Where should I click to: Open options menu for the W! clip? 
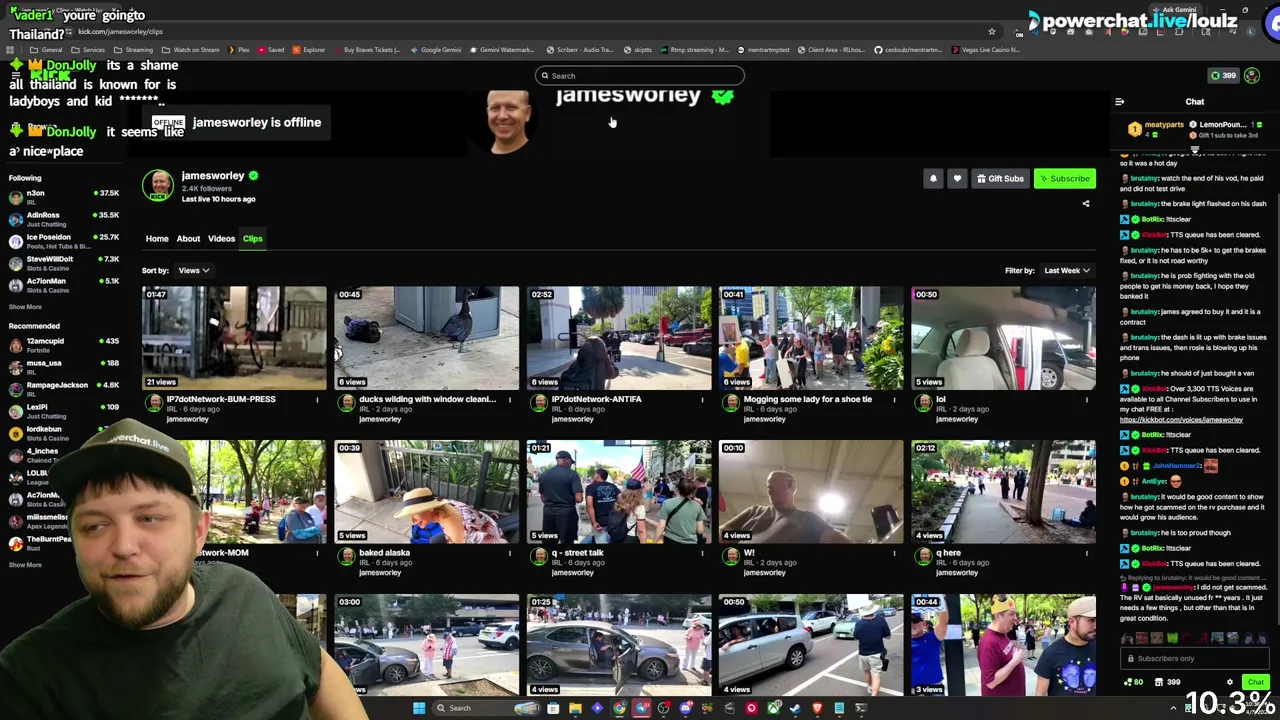point(894,553)
